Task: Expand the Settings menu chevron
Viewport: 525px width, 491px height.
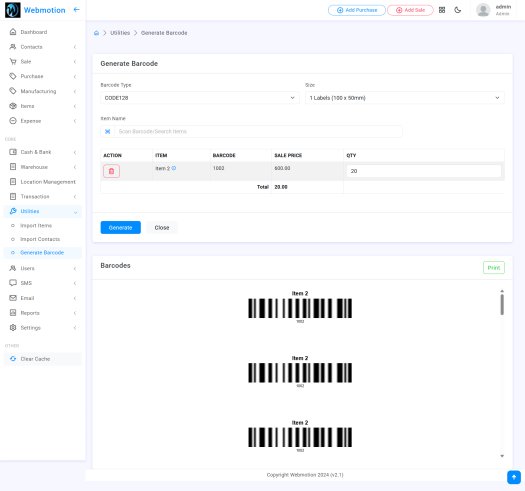Action: [x=75, y=328]
